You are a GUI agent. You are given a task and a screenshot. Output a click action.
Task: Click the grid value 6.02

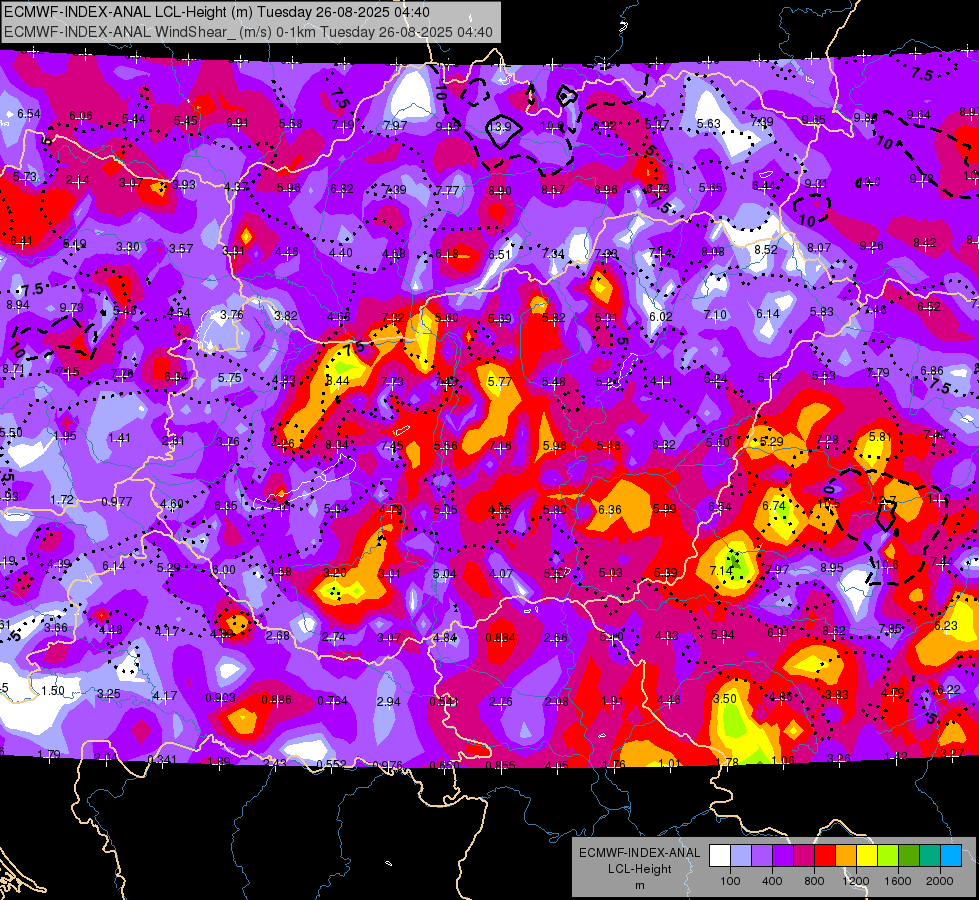661,317
